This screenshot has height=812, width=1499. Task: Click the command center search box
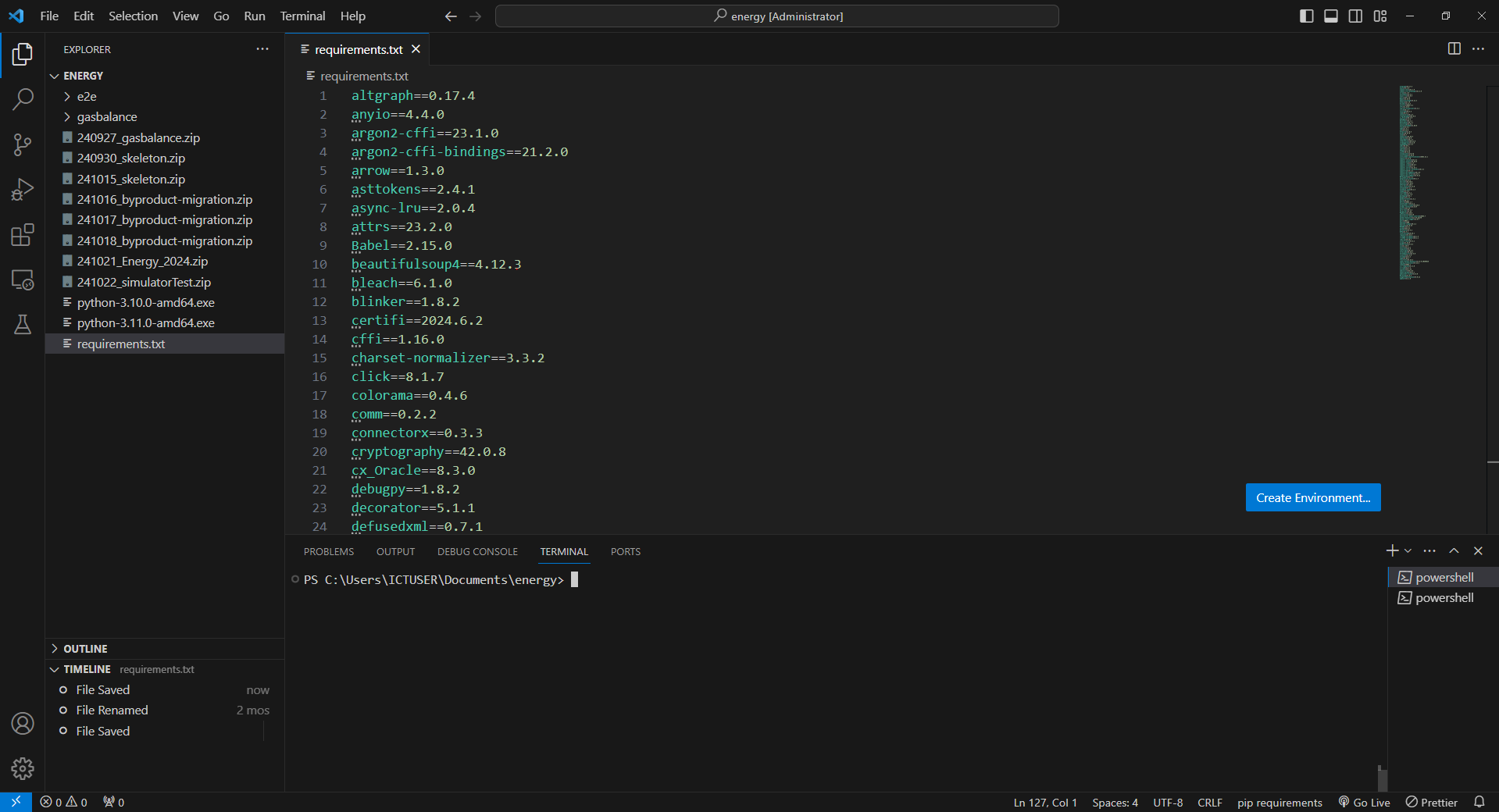[x=777, y=16]
